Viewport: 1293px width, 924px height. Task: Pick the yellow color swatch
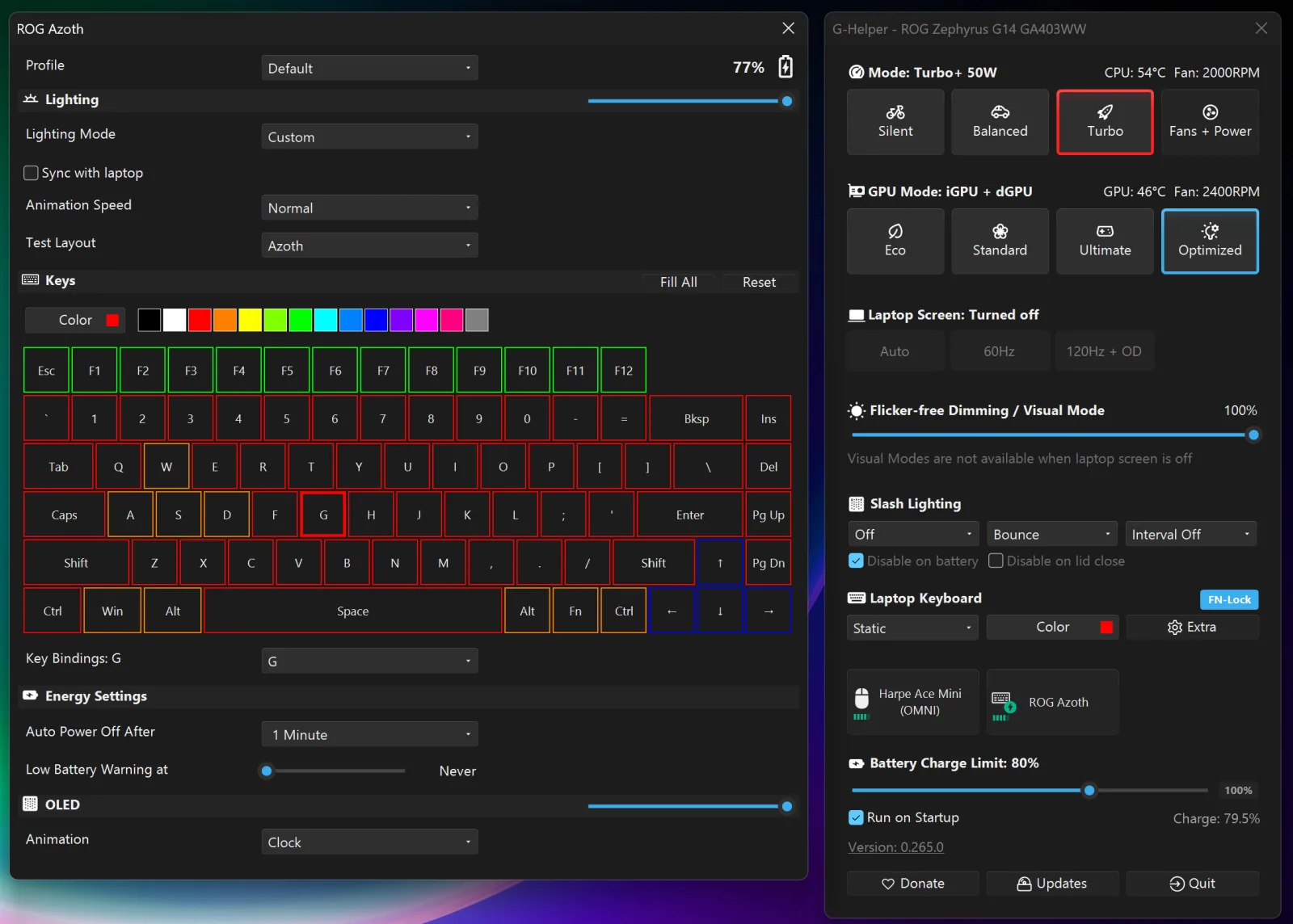click(250, 320)
